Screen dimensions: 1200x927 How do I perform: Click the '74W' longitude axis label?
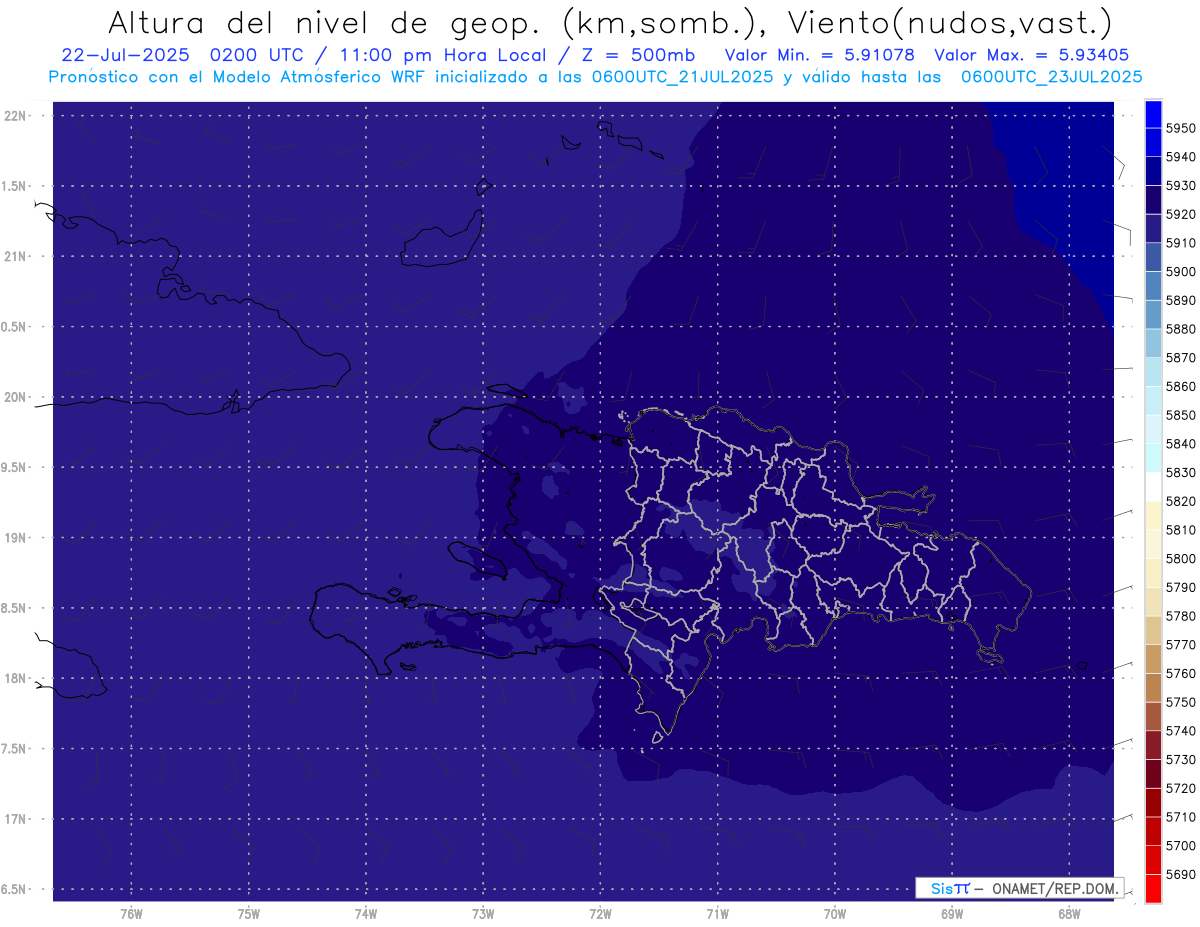[x=365, y=913]
